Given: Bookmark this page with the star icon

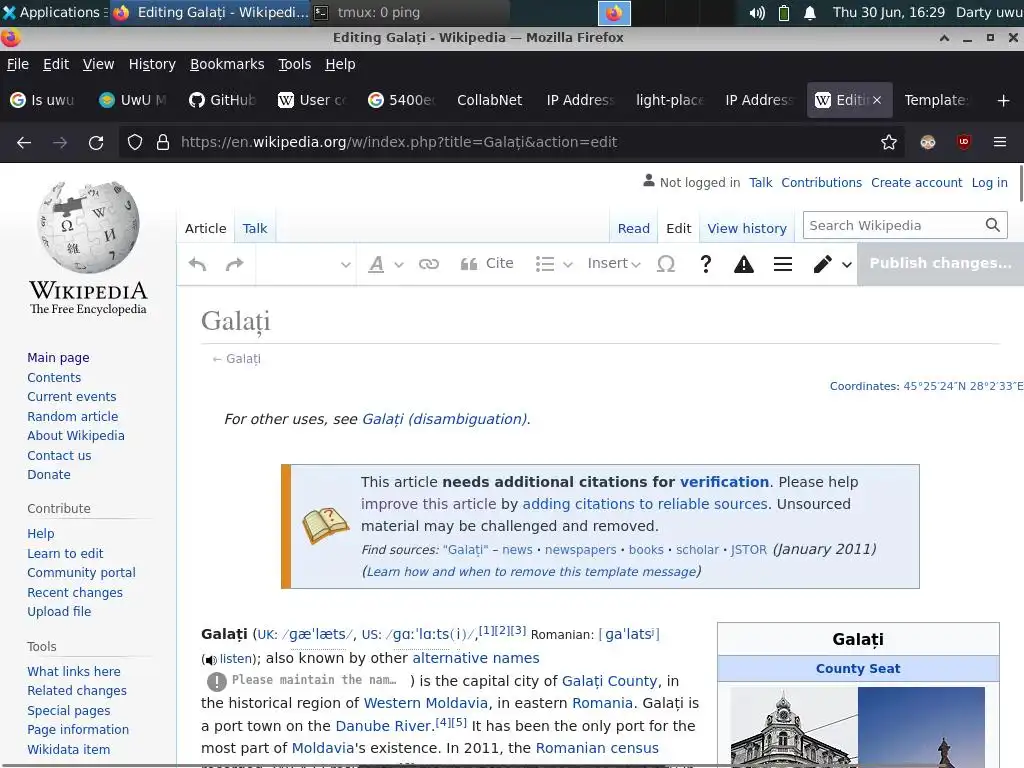Looking at the screenshot, I should point(889,142).
